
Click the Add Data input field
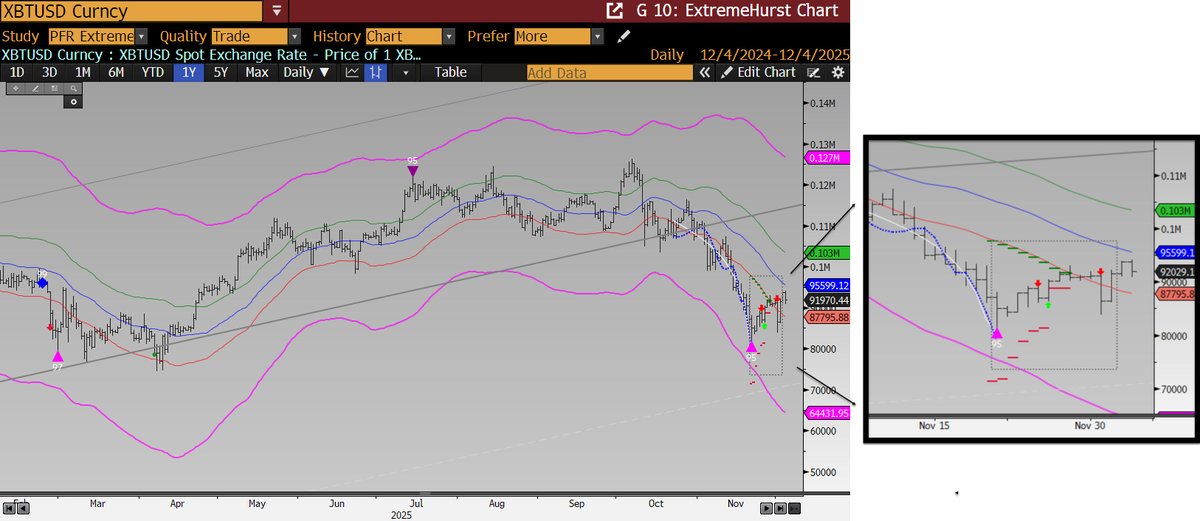click(x=609, y=72)
